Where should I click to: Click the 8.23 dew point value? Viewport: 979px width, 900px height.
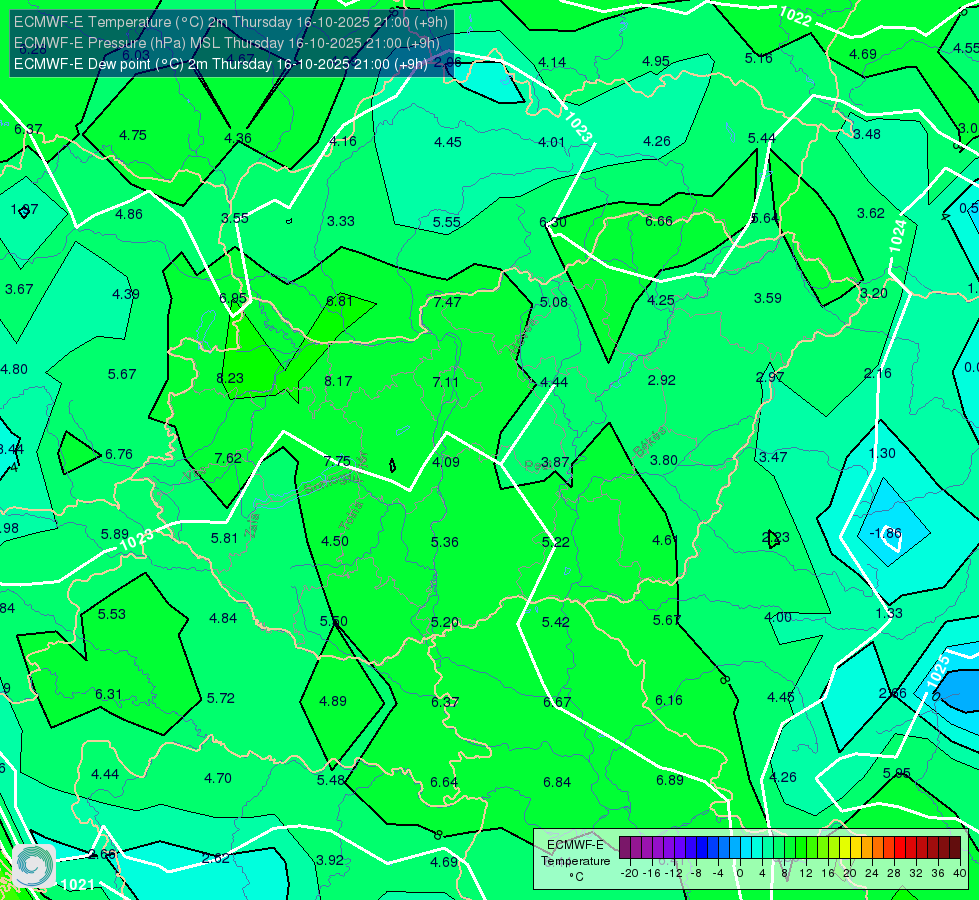pyautogui.click(x=230, y=378)
